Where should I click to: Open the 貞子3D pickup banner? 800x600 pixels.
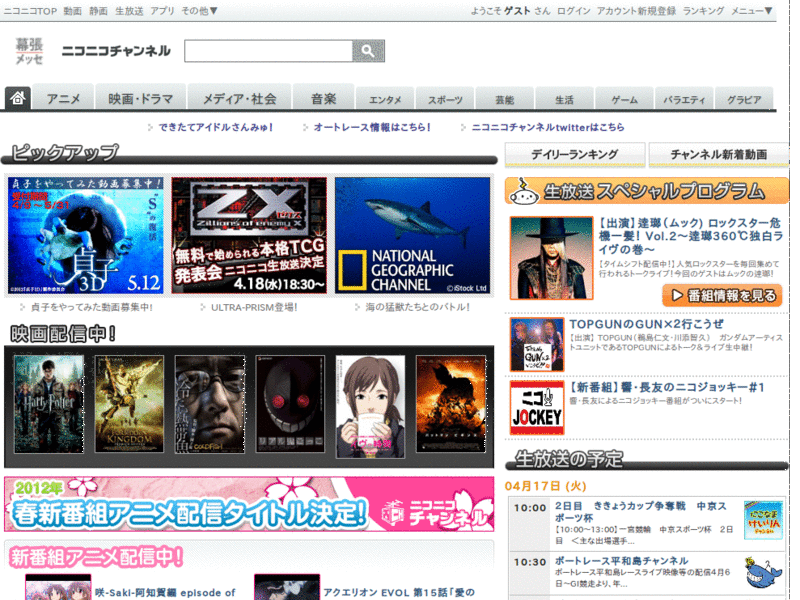[x=86, y=235]
